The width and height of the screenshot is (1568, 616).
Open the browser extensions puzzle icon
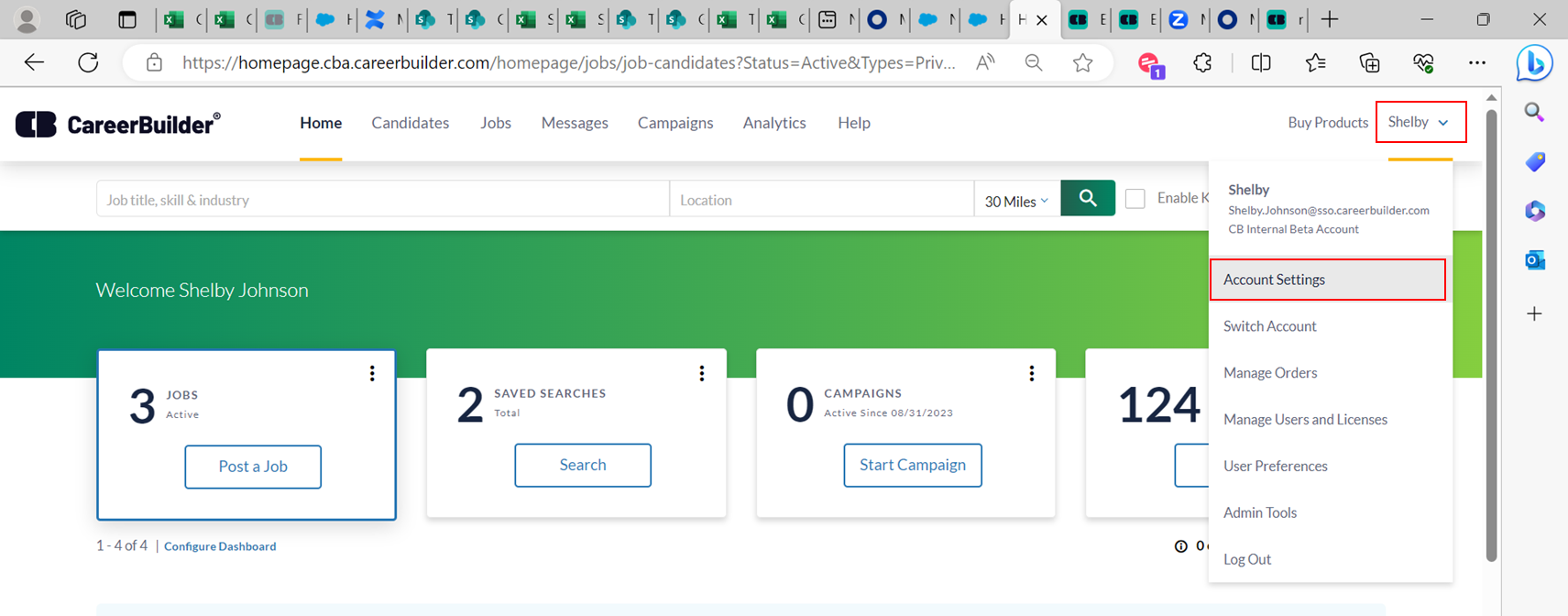click(1202, 62)
